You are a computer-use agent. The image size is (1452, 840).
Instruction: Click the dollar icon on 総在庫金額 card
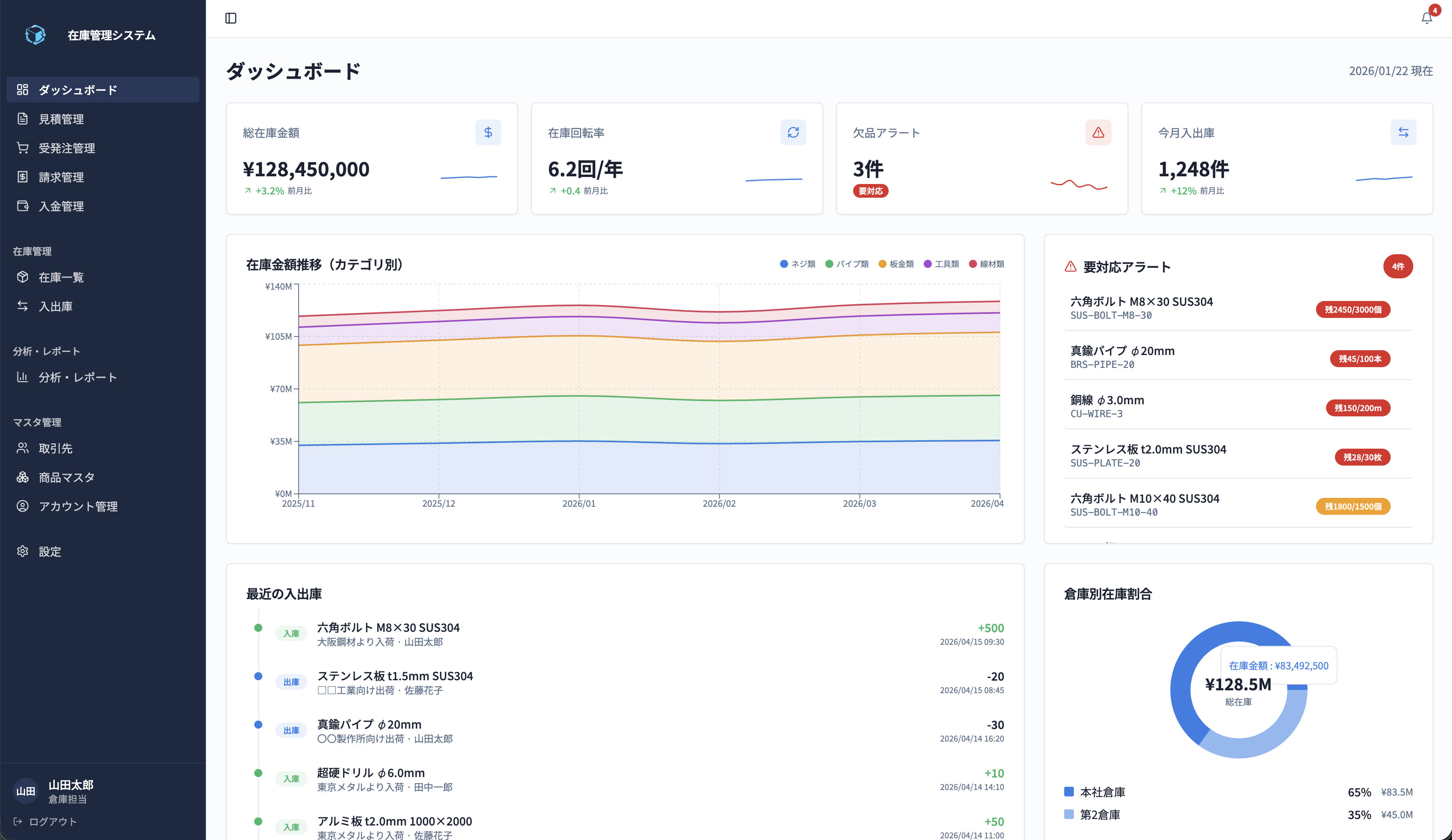coord(488,132)
